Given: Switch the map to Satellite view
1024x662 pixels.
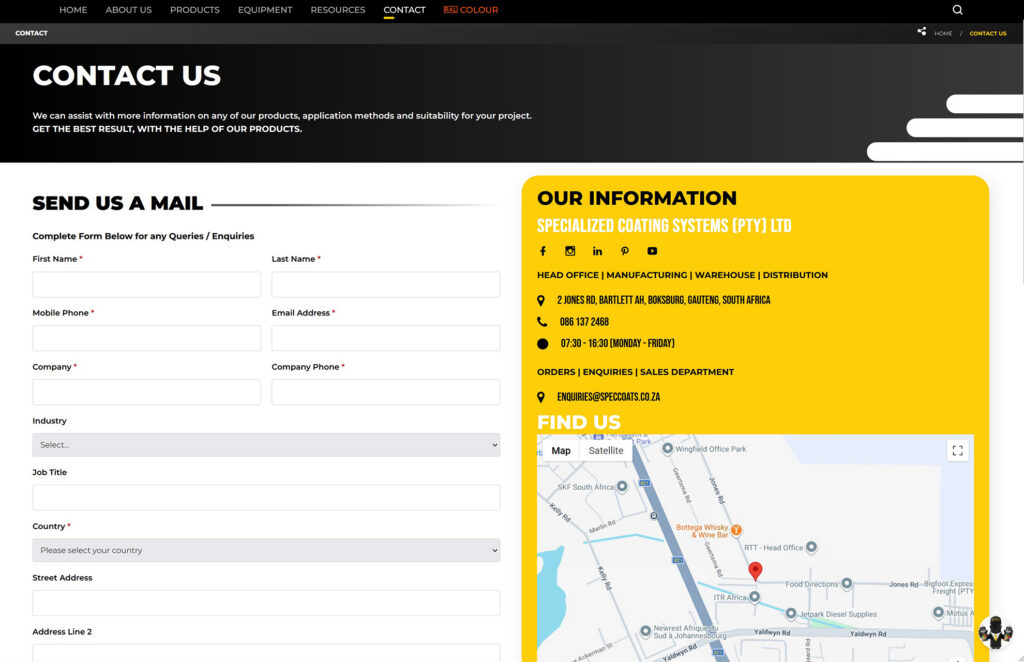Looking at the screenshot, I should pos(606,450).
